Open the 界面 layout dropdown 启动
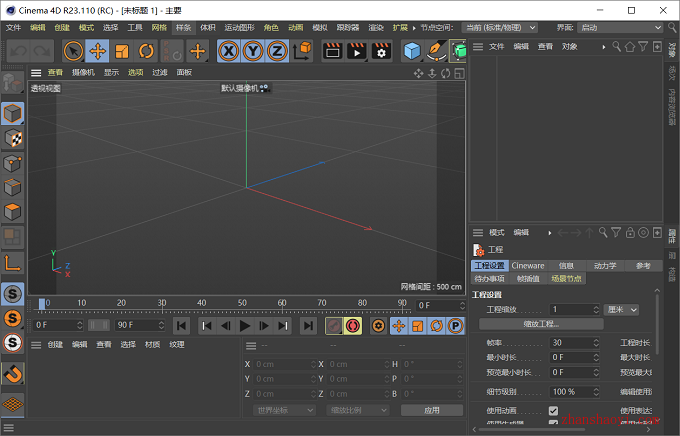Image resolution: width=680 pixels, height=436 pixels. click(x=620, y=28)
